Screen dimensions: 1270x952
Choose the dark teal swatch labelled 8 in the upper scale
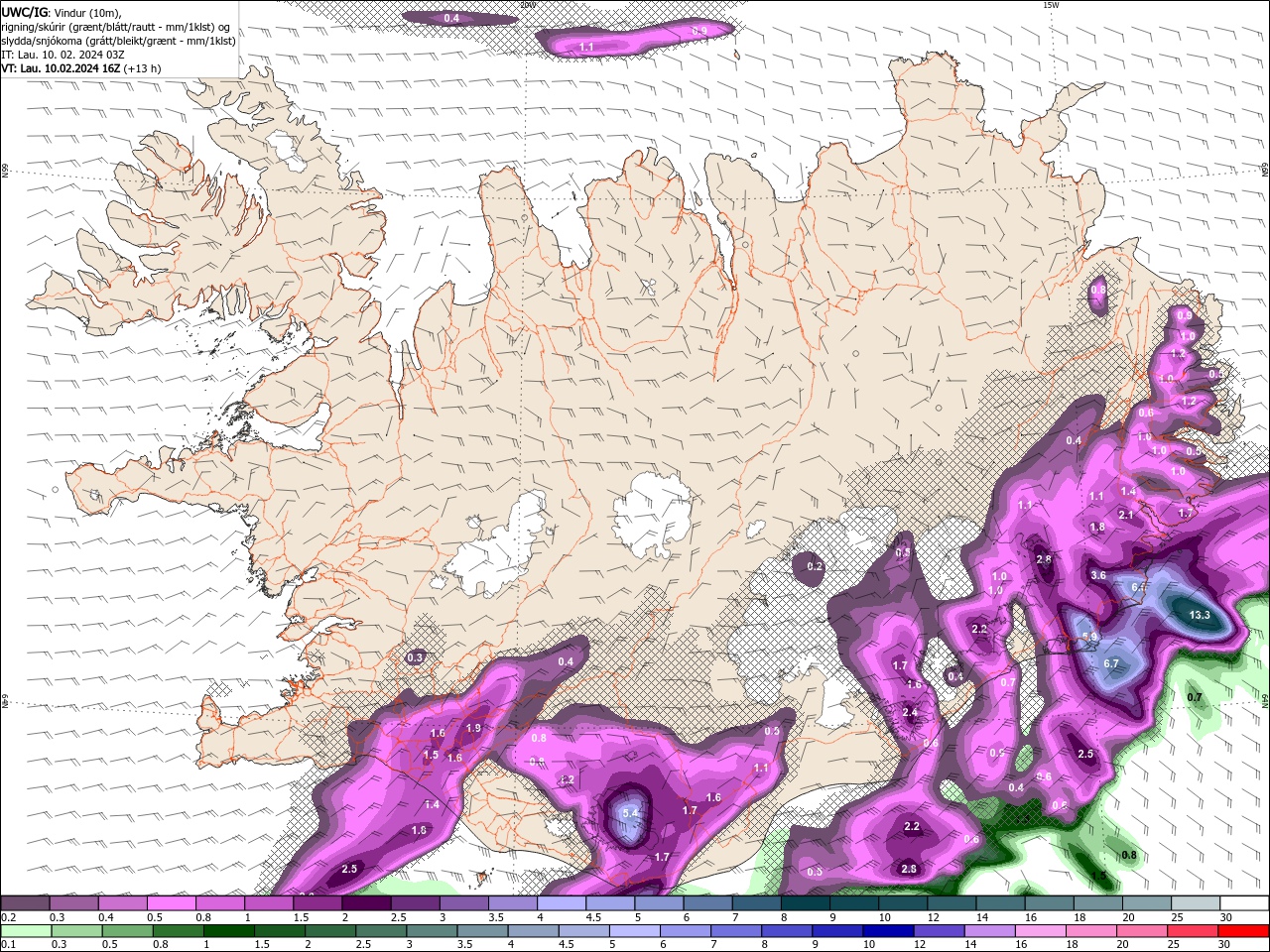point(805,903)
